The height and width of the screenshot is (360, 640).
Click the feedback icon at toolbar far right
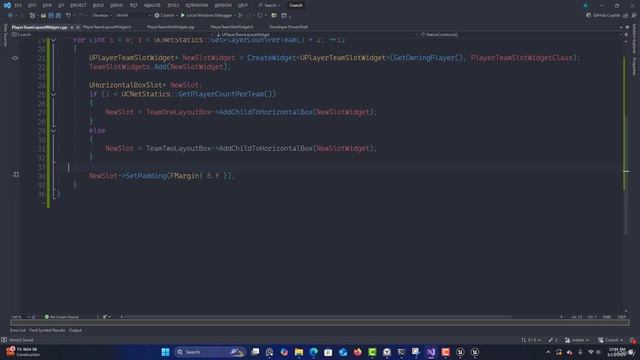tap(634, 15)
